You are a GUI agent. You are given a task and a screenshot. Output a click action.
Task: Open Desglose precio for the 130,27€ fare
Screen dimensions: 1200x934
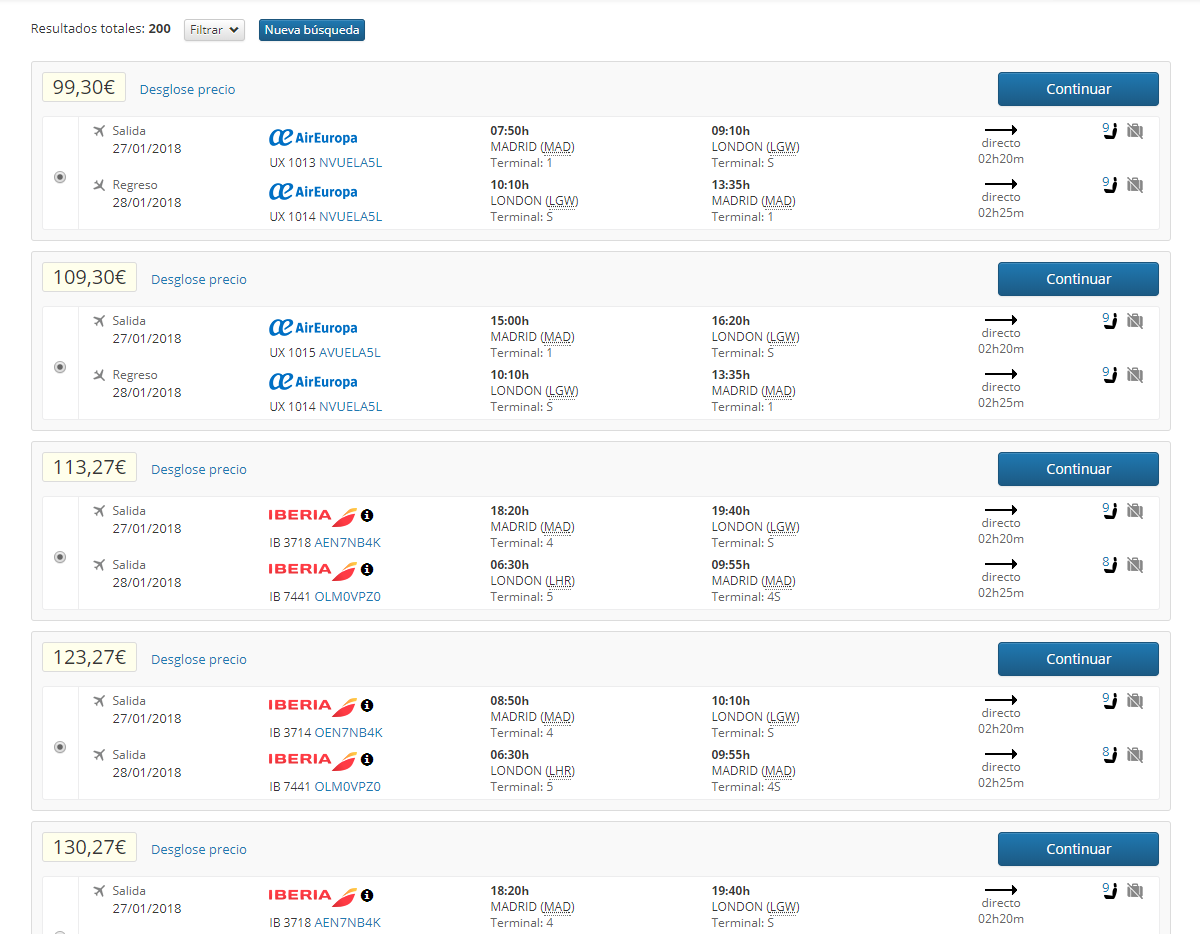[199, 849]
